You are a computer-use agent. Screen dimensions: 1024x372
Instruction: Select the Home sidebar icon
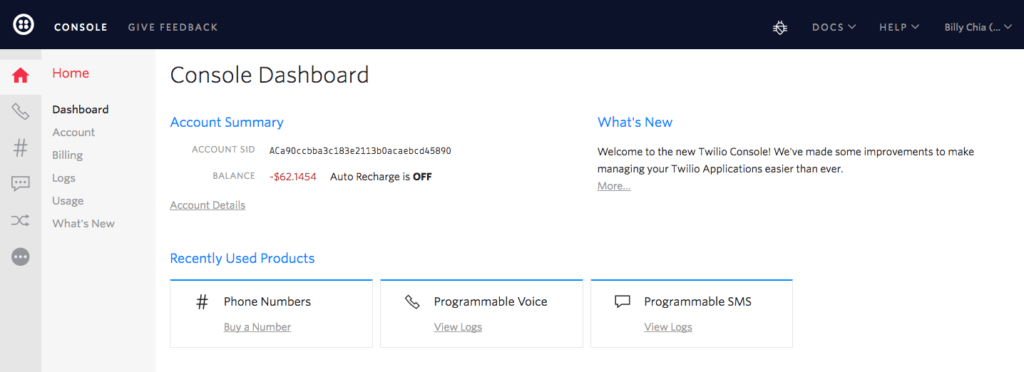pyautogui.click(x=21, y=76)
